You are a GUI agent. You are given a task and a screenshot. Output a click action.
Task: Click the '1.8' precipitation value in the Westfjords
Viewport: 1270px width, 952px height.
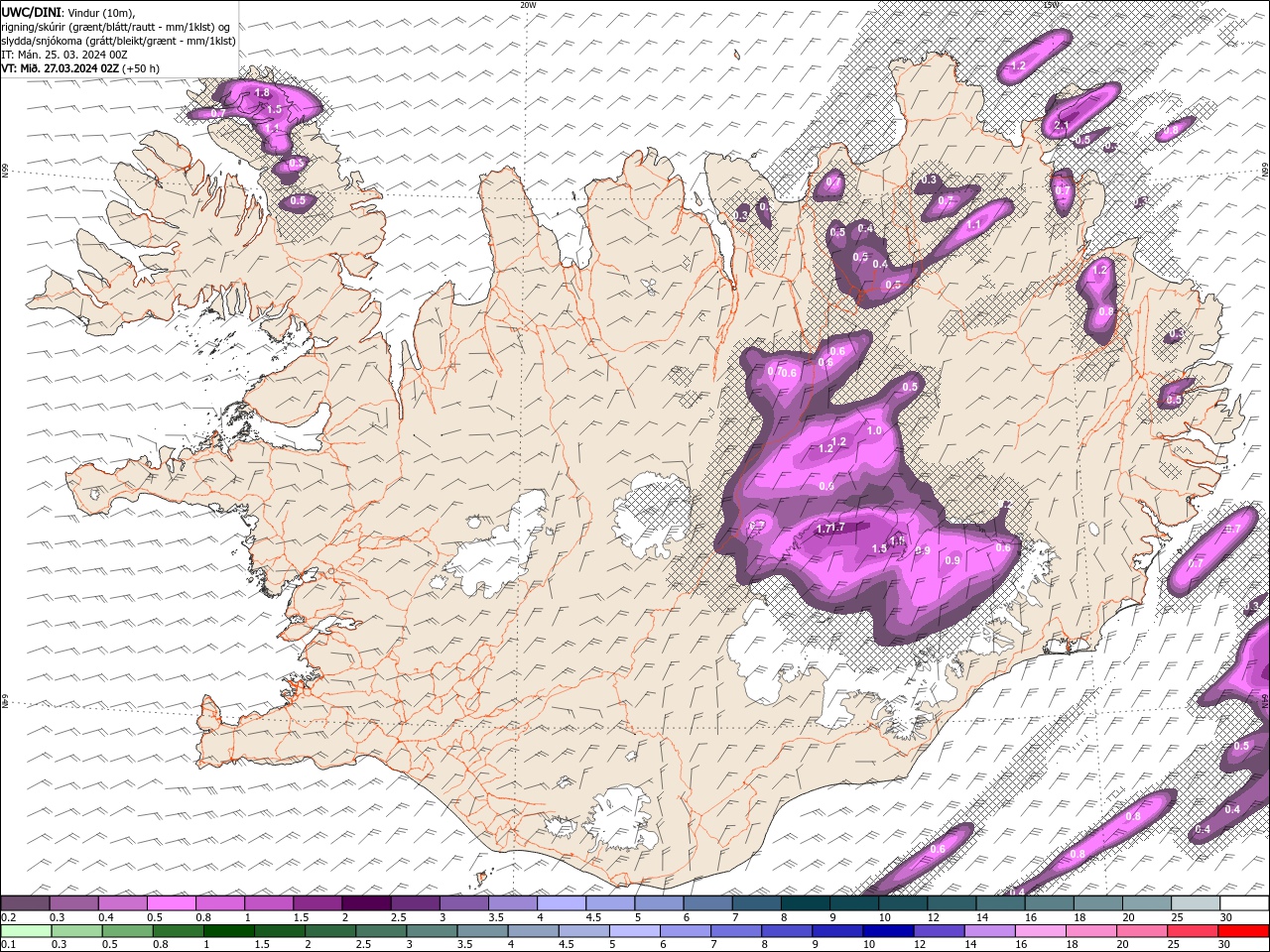[x=262, y=92]
